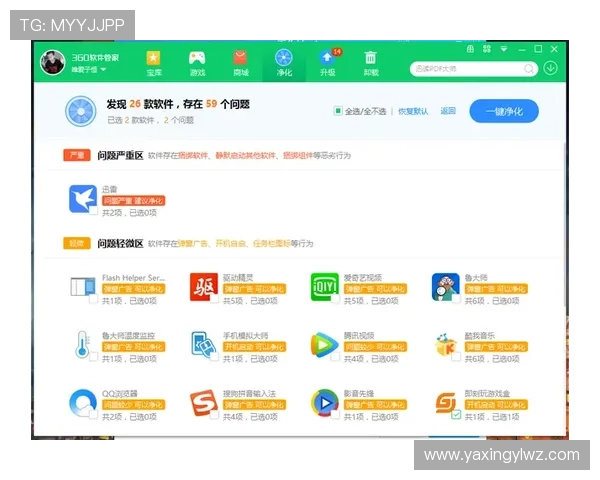The image size is (600, 480).
Task: Toggle the 全选/全不选 checkbox
Action: (338, 111)
